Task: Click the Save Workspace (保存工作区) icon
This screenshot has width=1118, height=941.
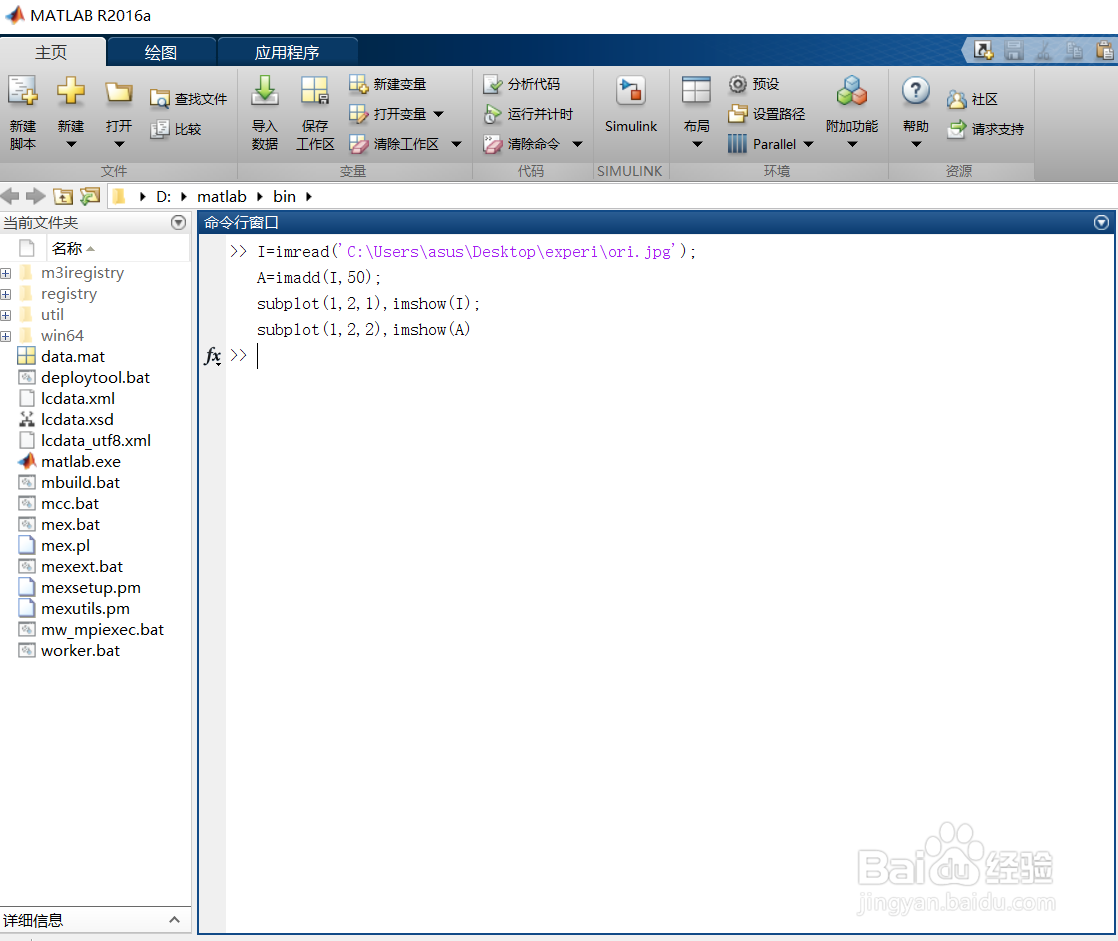Action: click(314, 91)
